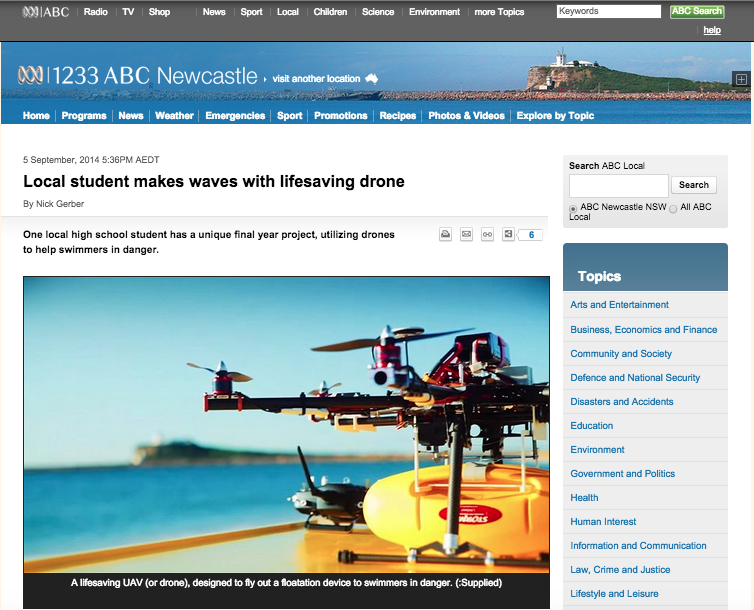Click the Australia map location icon

371,78
